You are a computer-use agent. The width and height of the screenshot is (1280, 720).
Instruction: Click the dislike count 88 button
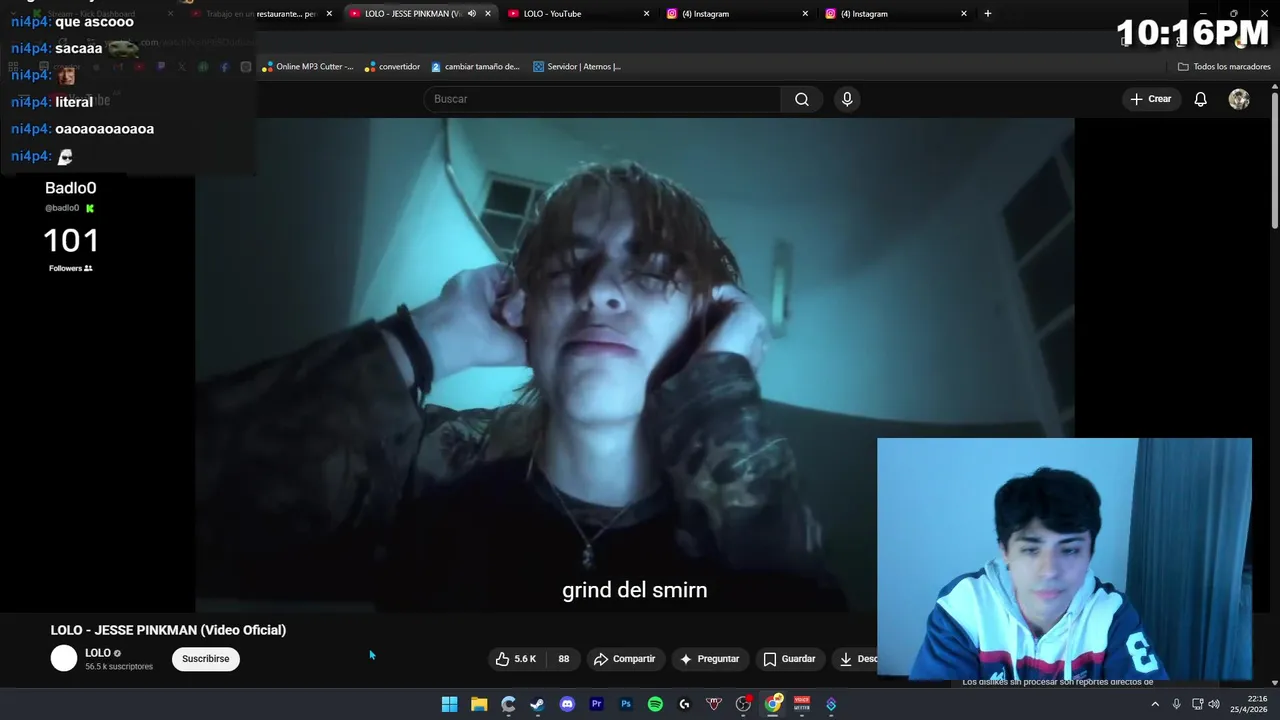pyautogui.click(x=564, y=659)
